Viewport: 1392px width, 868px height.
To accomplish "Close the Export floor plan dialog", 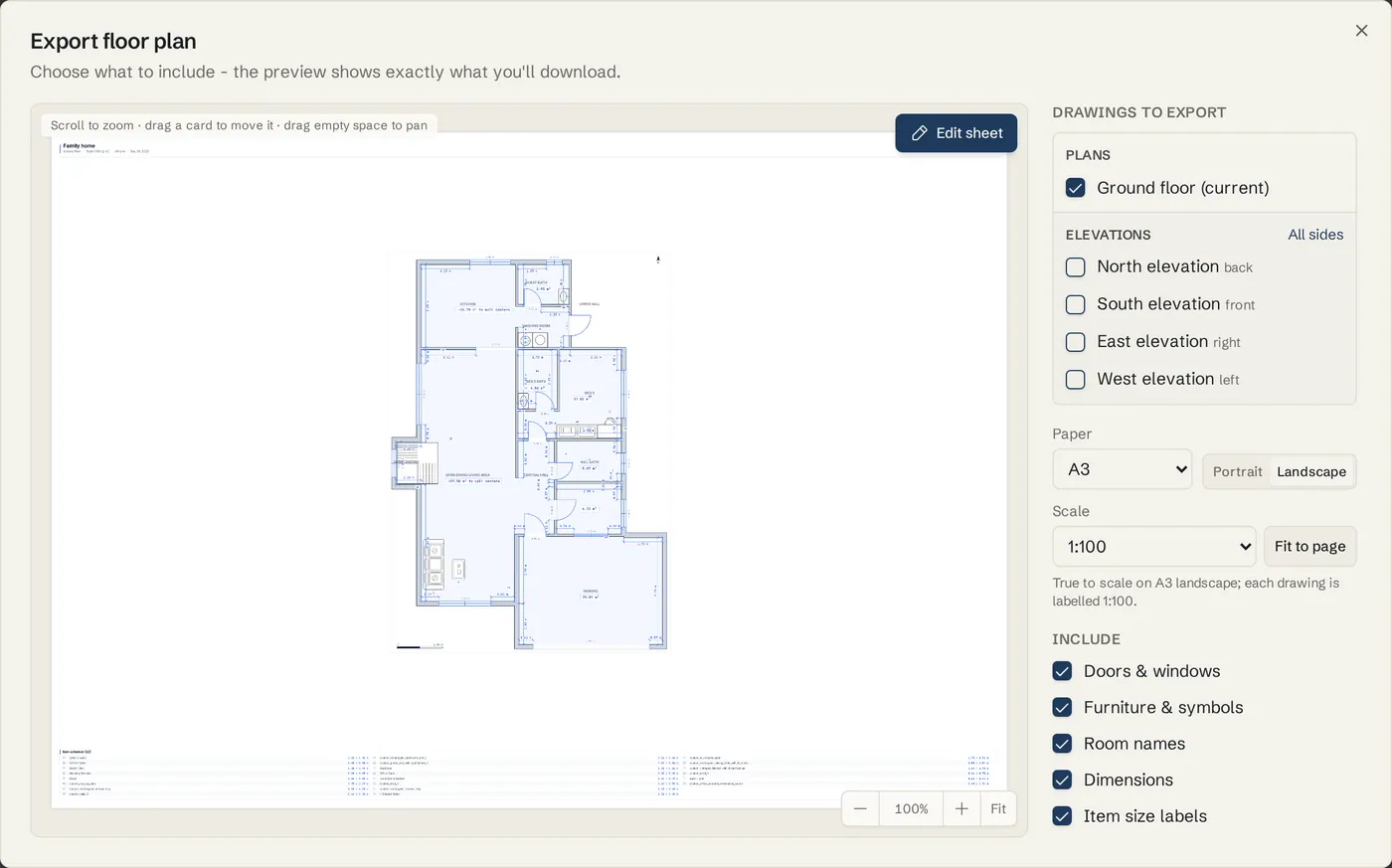I will pyautogui.click(x=1361, y=31).
